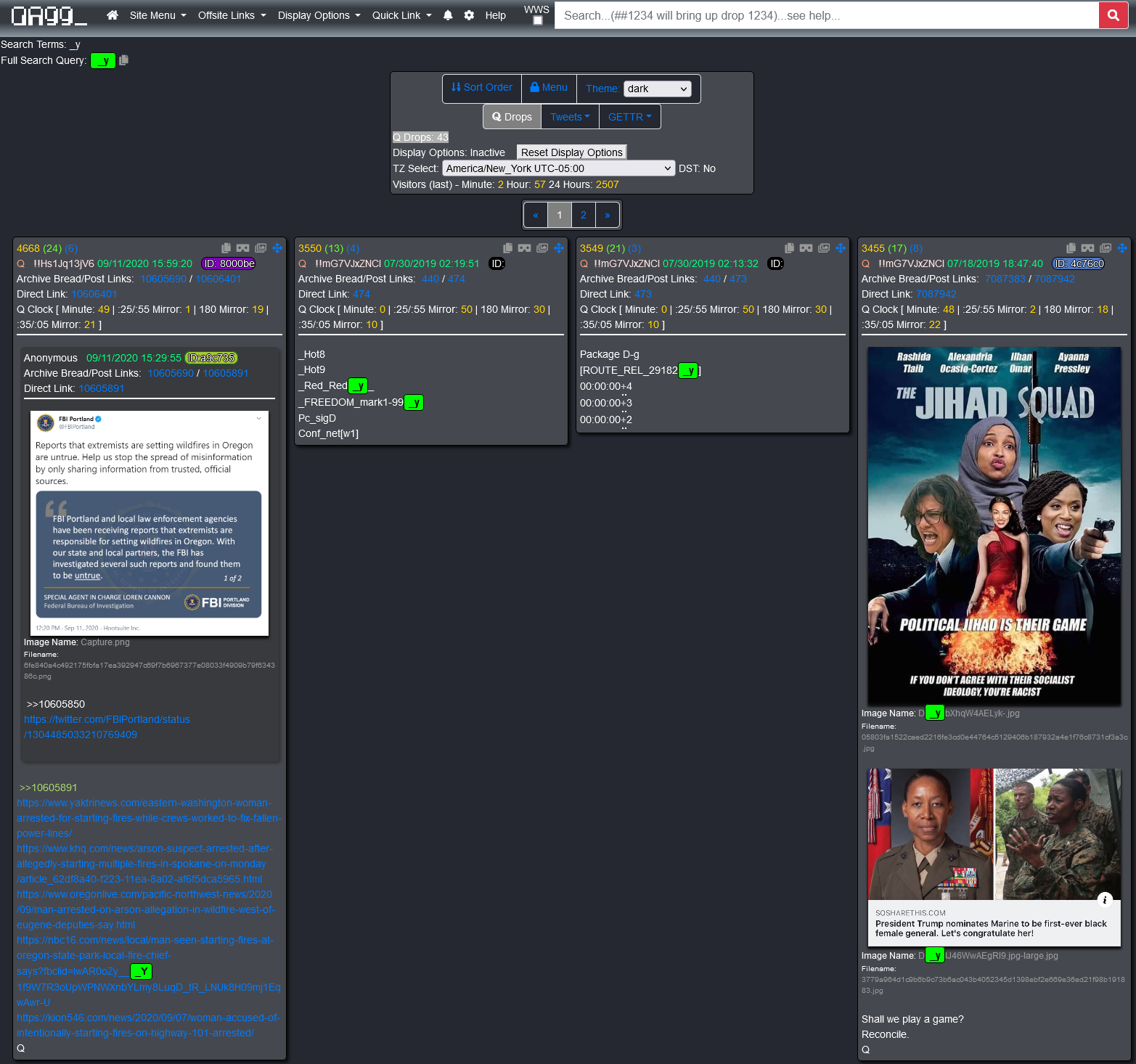Click the purple ID: 8000be badge
The width and height of the screenshot is (1136, 1064).
point(228,264)
